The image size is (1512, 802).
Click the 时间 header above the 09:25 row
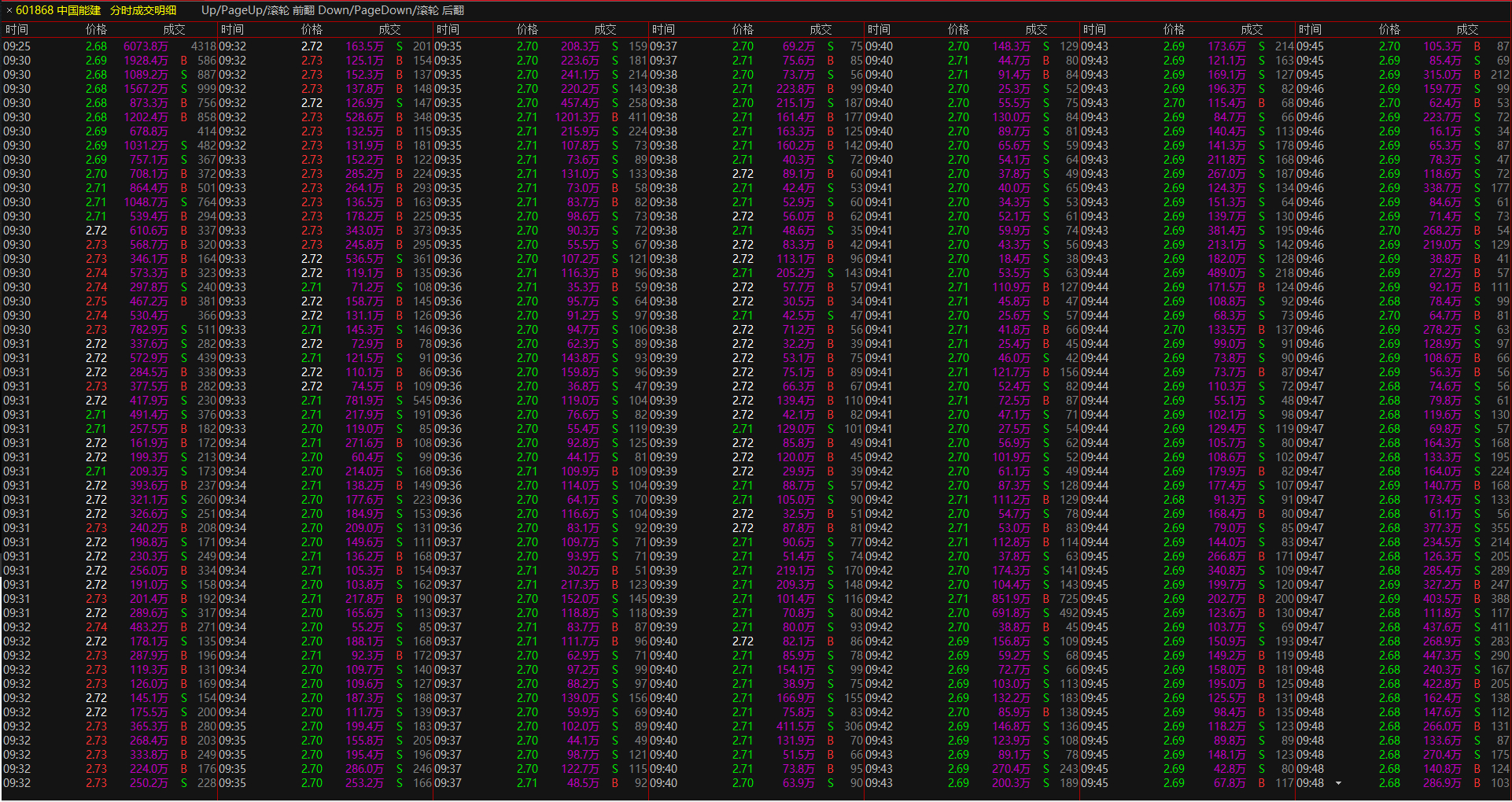[x=17, y=29]
